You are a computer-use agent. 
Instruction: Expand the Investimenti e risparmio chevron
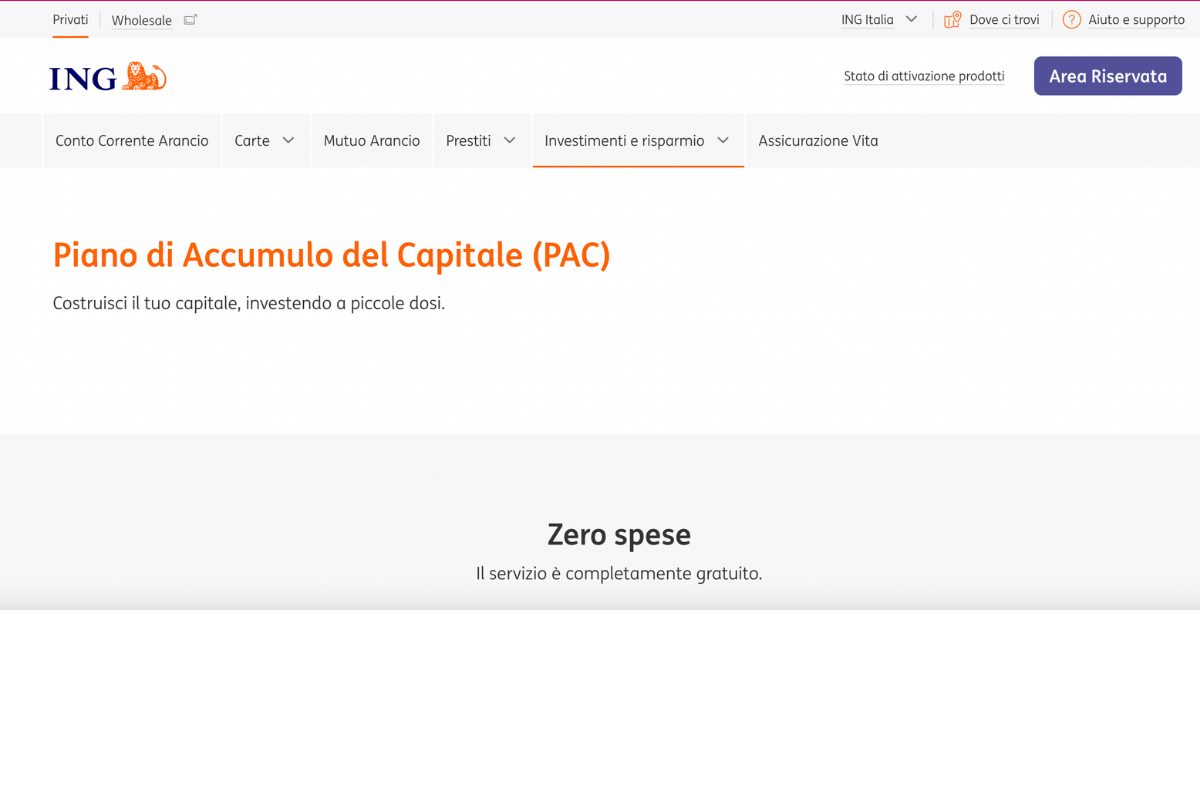(723, 141)
